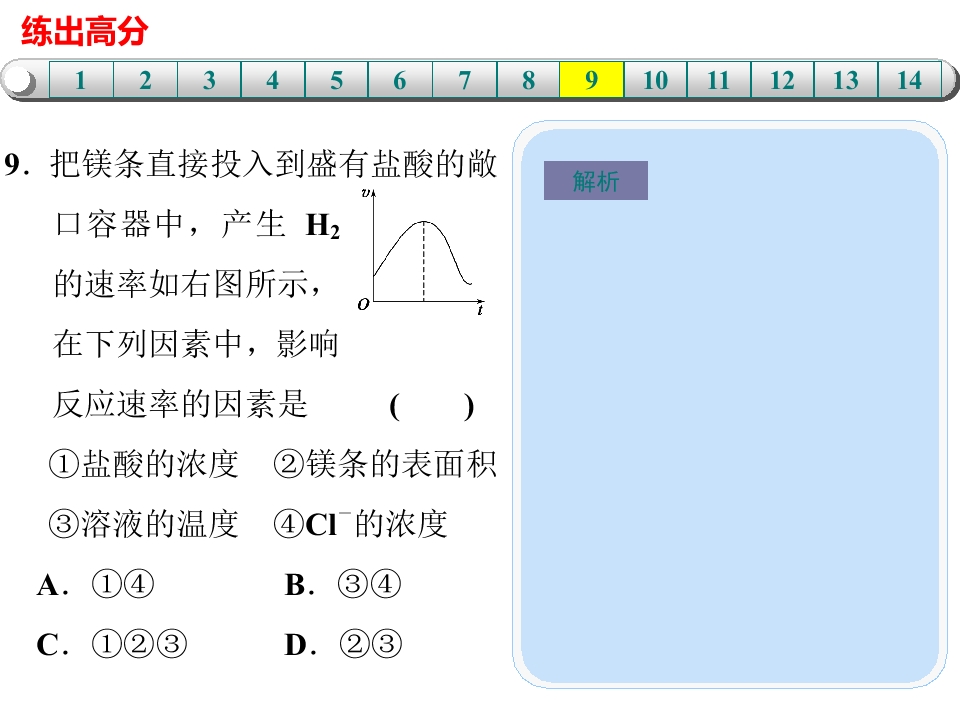Click the empty answer parentheses

[x=432, y=406]
